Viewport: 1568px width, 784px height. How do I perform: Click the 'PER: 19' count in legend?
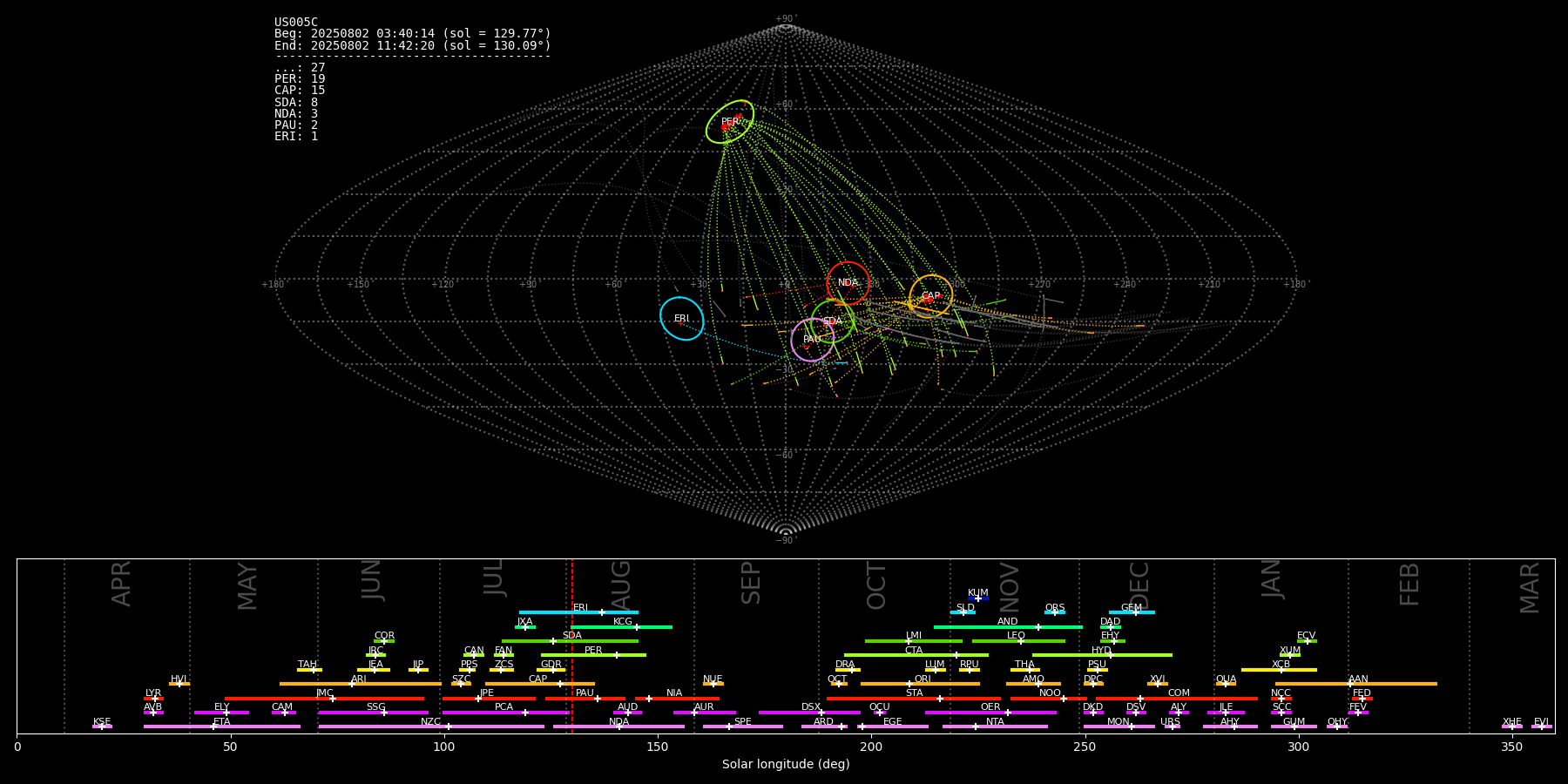click(x=300, y=79)
